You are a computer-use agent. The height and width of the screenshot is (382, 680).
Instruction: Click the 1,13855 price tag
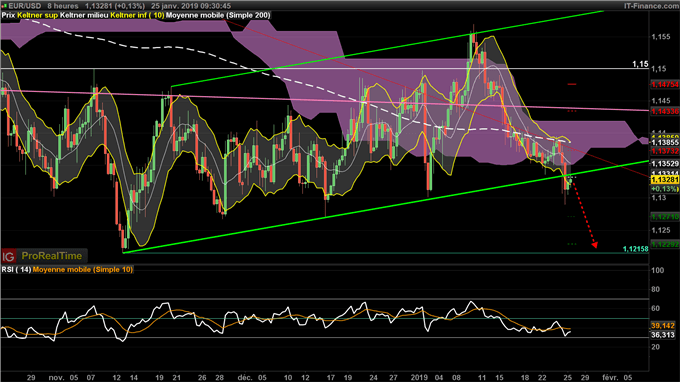pos(665,143)
